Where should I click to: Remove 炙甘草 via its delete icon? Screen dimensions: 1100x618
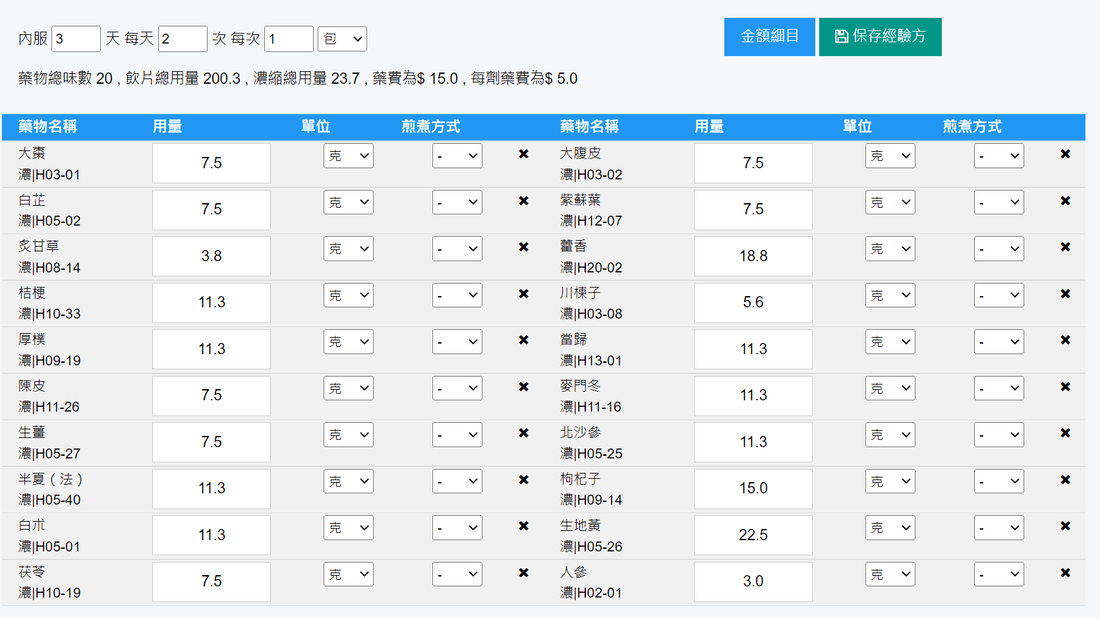[x=523, y=247]
